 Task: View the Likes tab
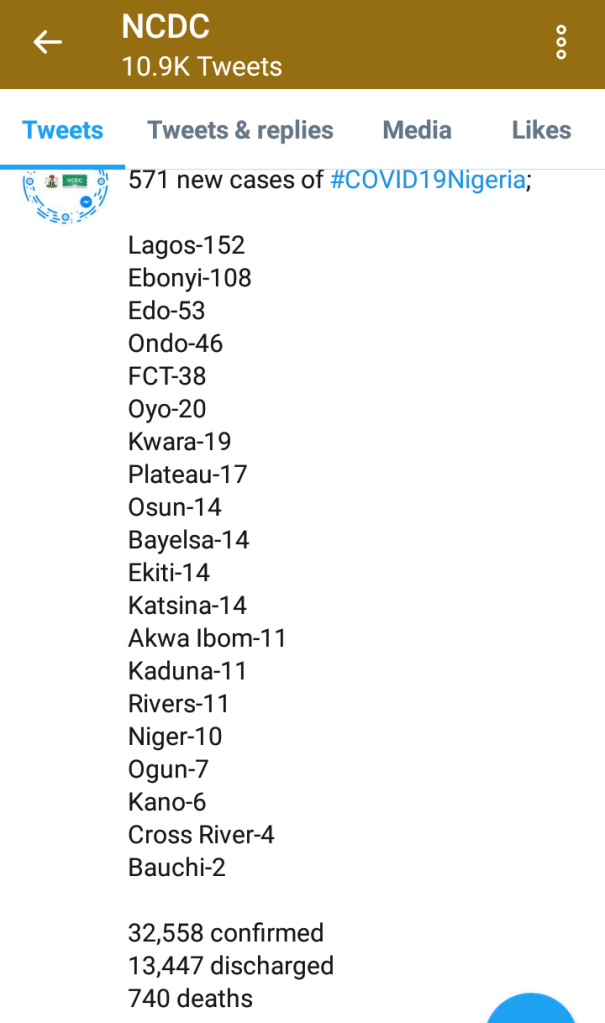point(541,130)
